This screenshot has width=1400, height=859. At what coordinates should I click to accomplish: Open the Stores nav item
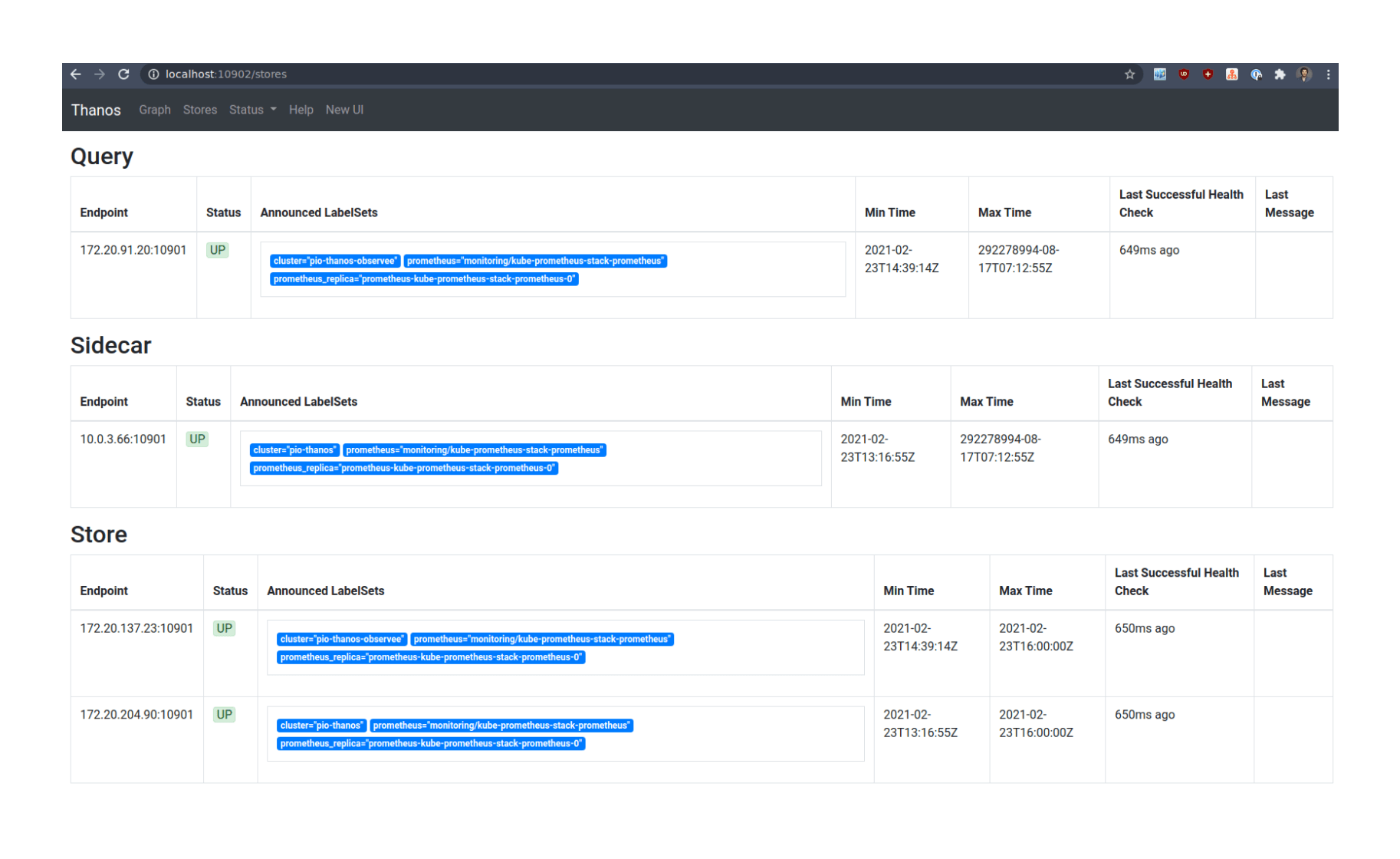(x=200, y=110)
